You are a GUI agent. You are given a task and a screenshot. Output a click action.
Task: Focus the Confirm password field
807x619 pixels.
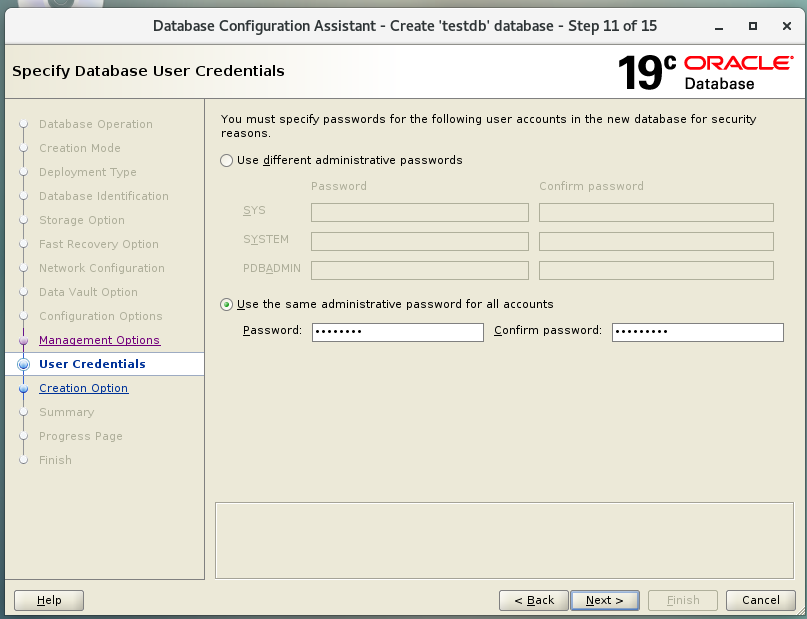pyautogui.click(x=697, y=332)
